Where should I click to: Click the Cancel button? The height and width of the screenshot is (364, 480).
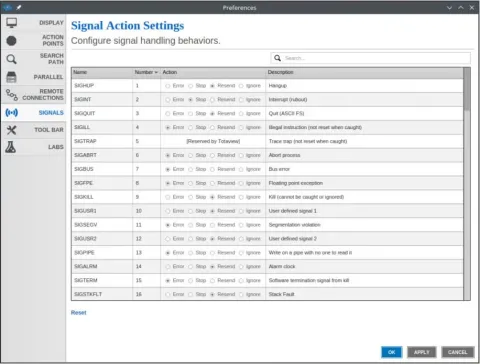pos(458,352)
